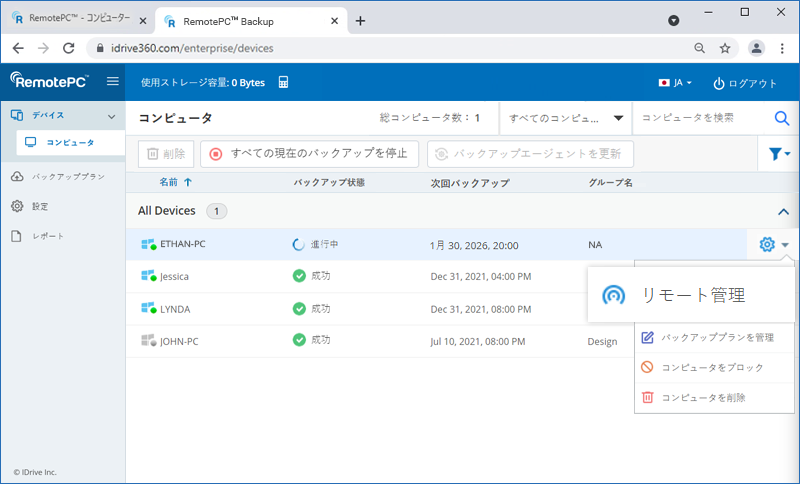Click the in-progress spinner for ETHAN-PC
800x484 pixels.
(298, 244)
